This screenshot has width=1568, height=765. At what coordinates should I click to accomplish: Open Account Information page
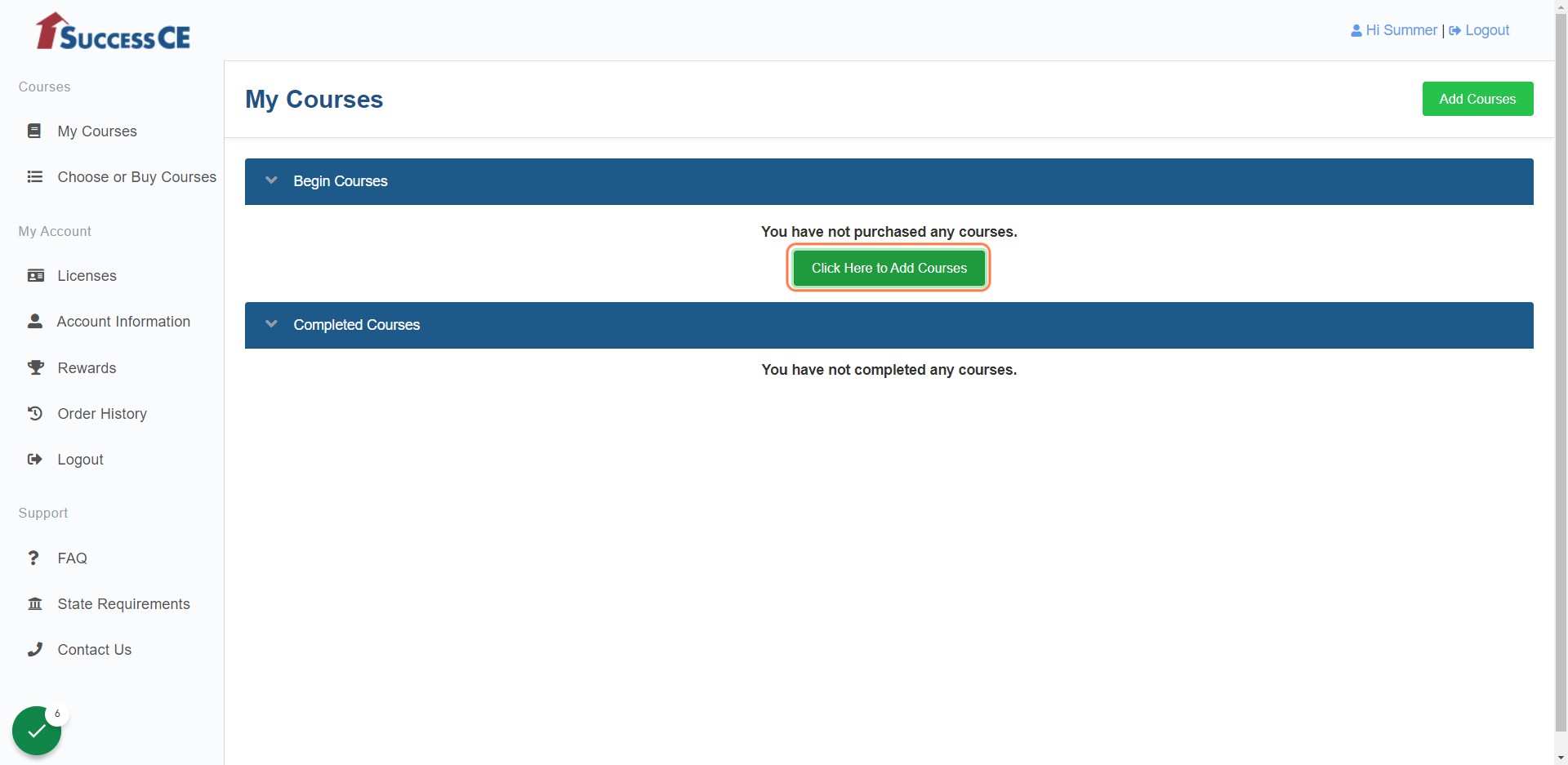pos(123,321)
